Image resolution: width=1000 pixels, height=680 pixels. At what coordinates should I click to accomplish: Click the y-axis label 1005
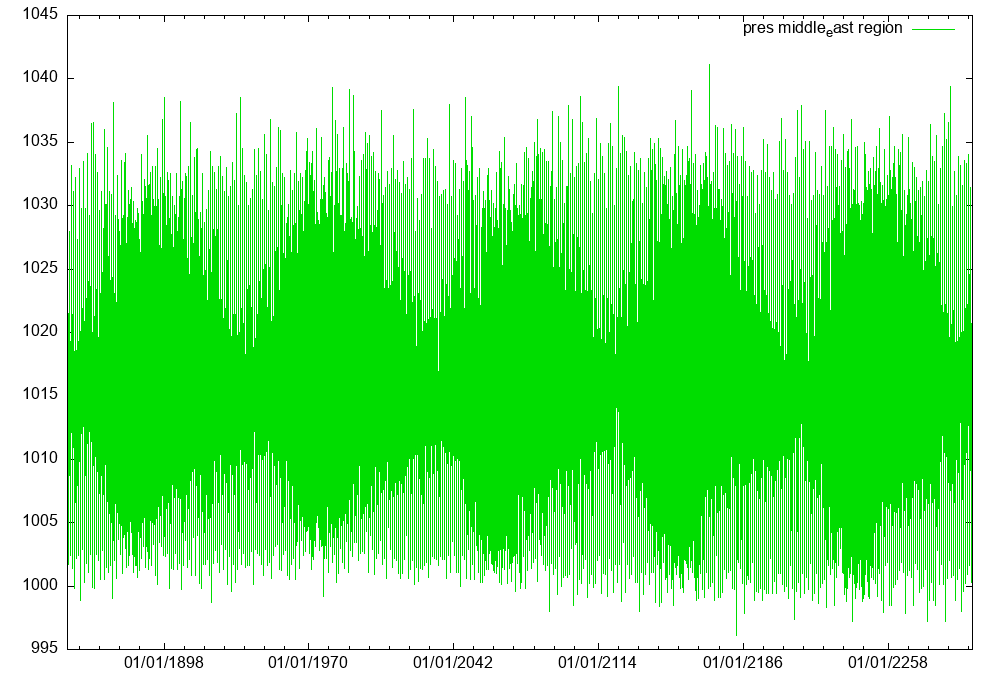pyautogui.click(x=40, y=521)
